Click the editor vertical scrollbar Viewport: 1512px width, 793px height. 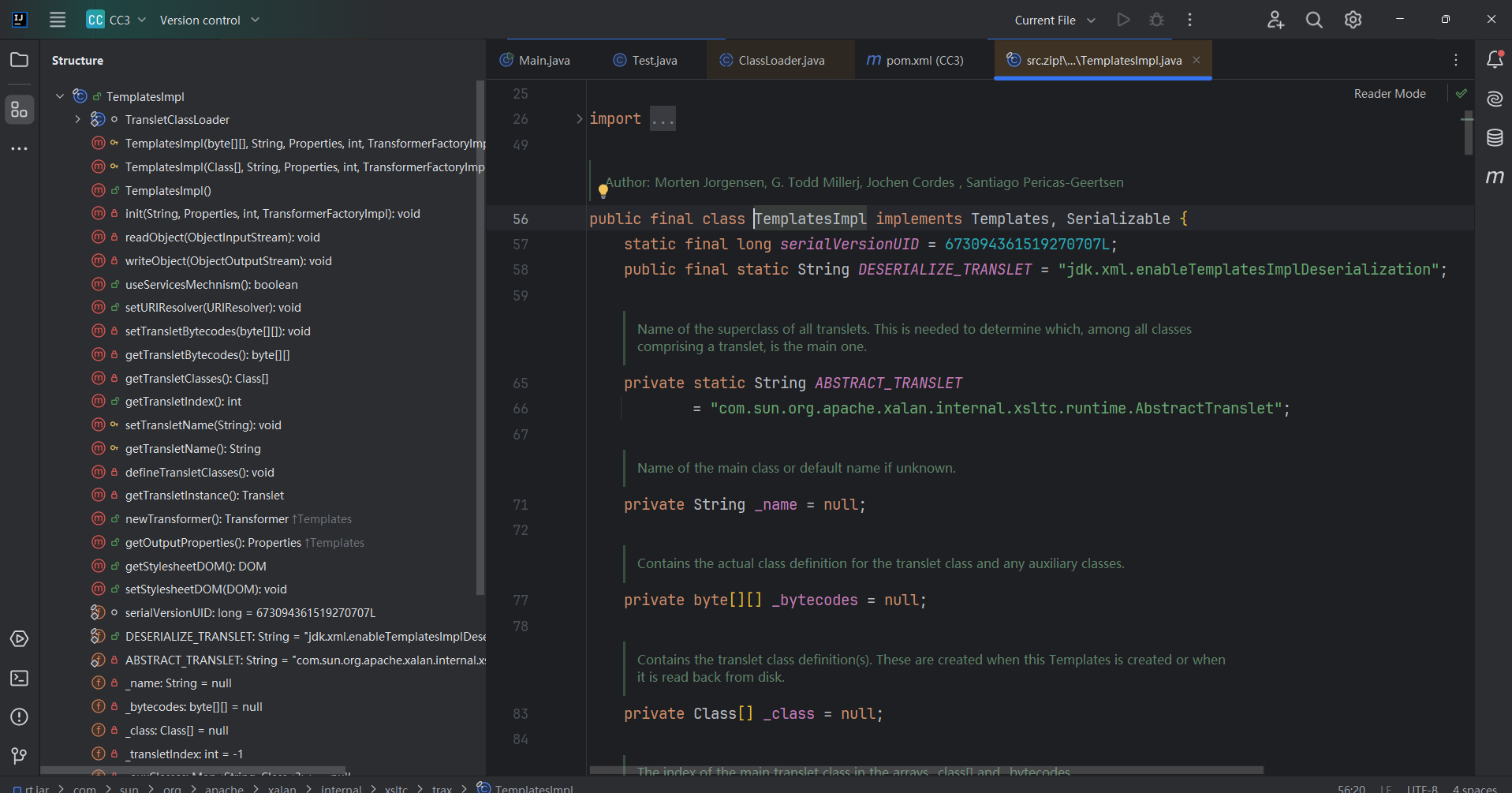point(1468,133)
